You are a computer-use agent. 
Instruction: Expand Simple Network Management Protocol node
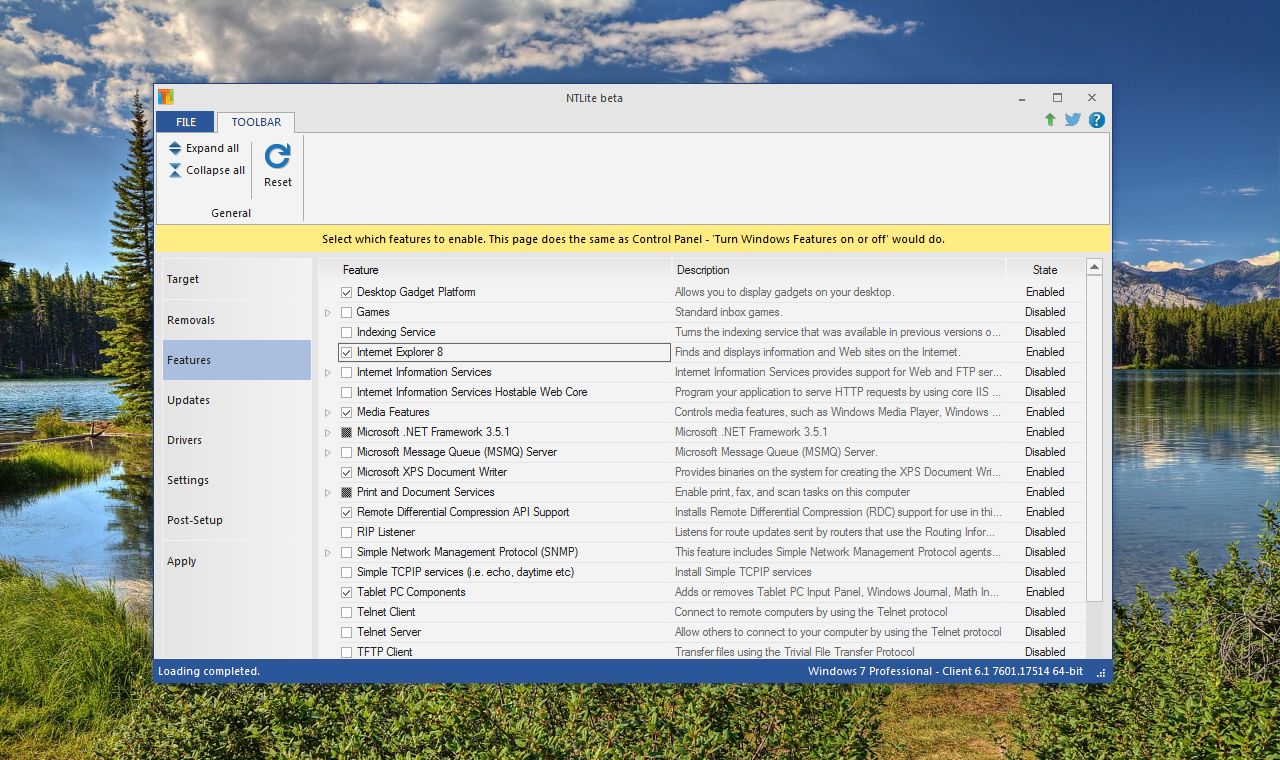coord(327,552)
